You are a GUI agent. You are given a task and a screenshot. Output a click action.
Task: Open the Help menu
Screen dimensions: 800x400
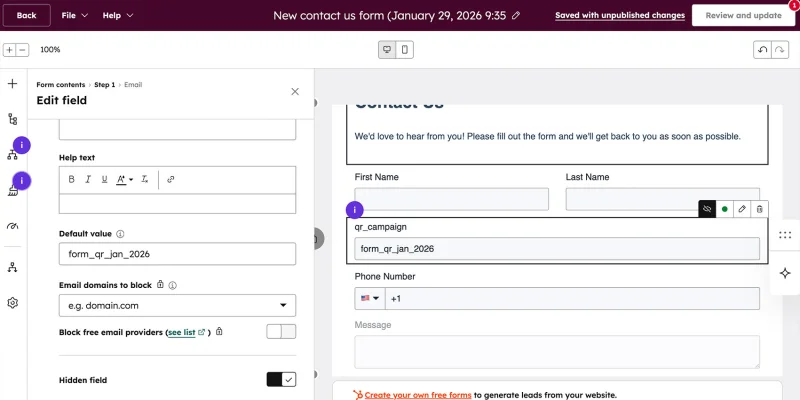[x=118, y=15]
